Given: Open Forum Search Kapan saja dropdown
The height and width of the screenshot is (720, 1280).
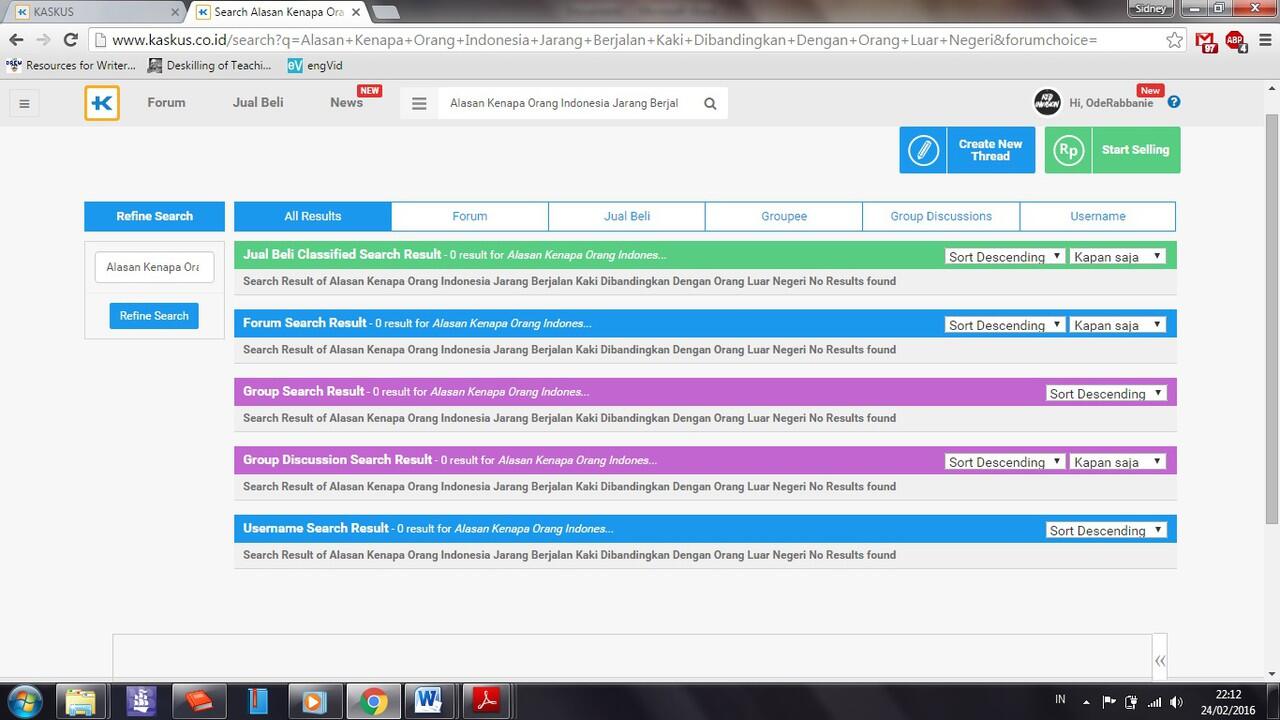Looking at the screenshot, I should tap(1118, 325).
